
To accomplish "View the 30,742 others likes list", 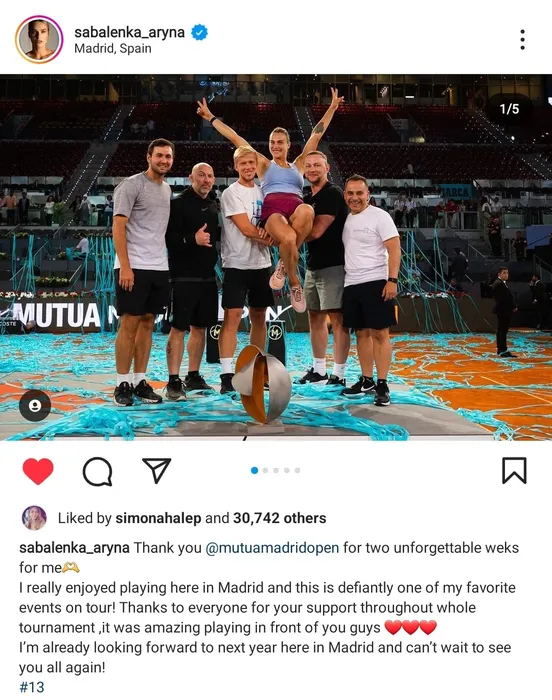I will pyautogui.click(x=280, y=518).
